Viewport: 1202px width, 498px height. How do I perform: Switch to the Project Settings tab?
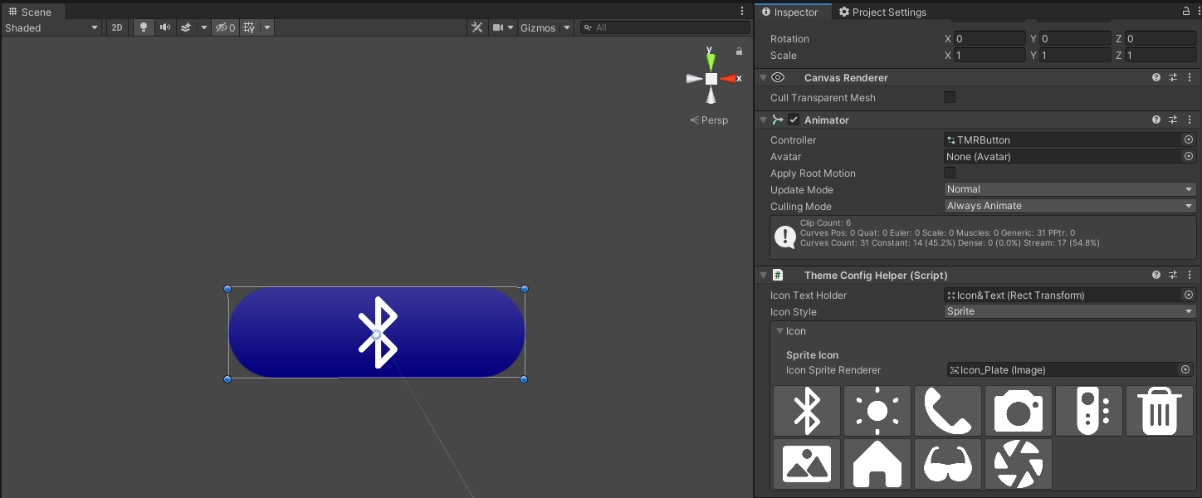click(x=882, y=12)
